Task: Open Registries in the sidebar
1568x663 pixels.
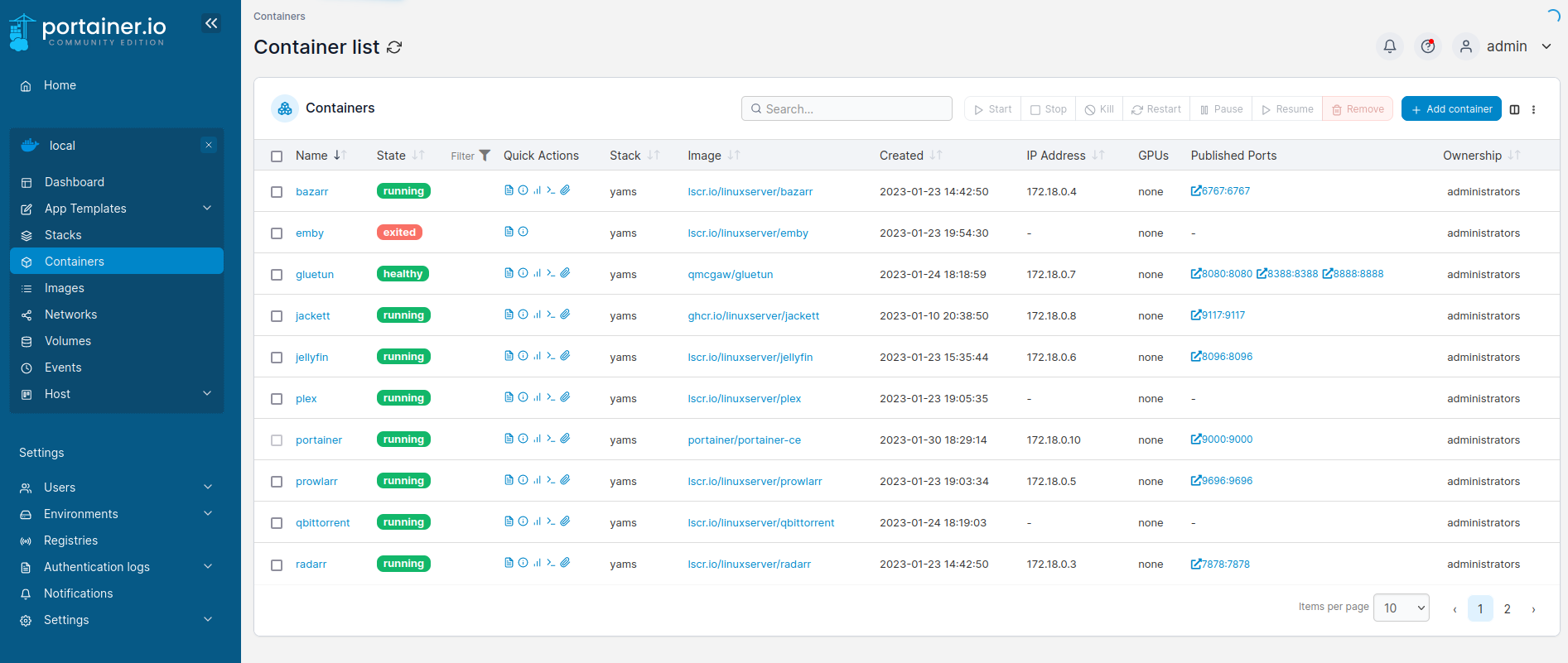Action: [117, 540]
